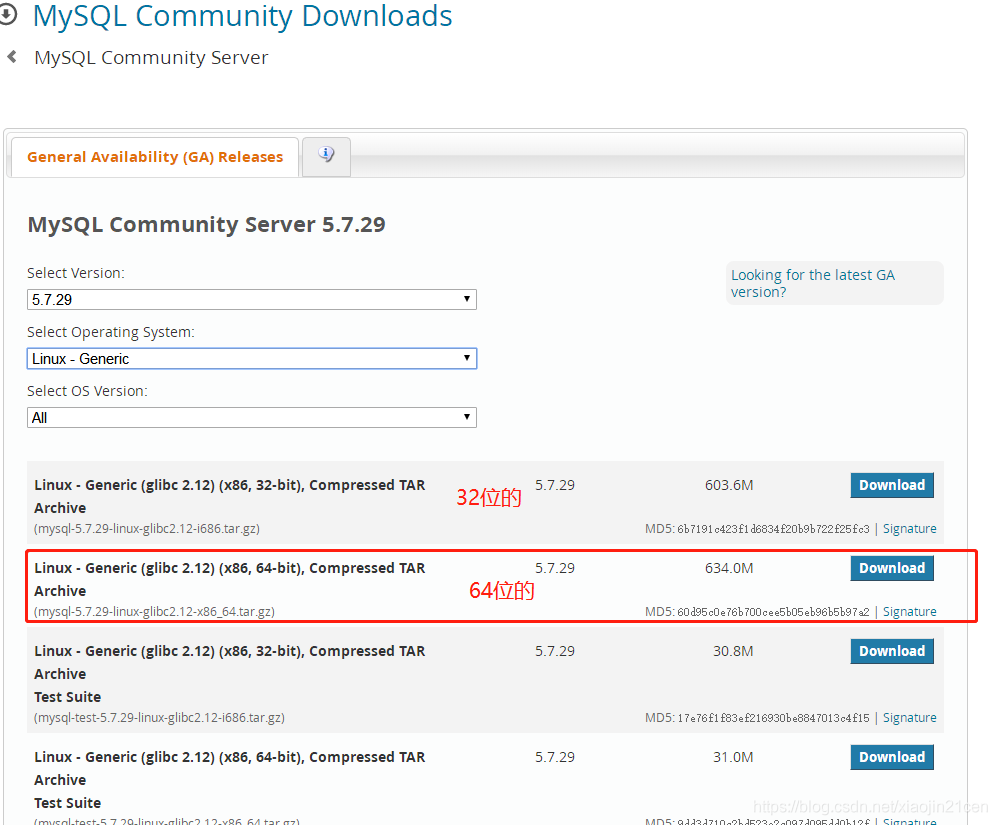Click the 64-bit Archive Test Suite title
Image resolution: width=997 pixels, height=825 pixels.
[x=230, y=780]
